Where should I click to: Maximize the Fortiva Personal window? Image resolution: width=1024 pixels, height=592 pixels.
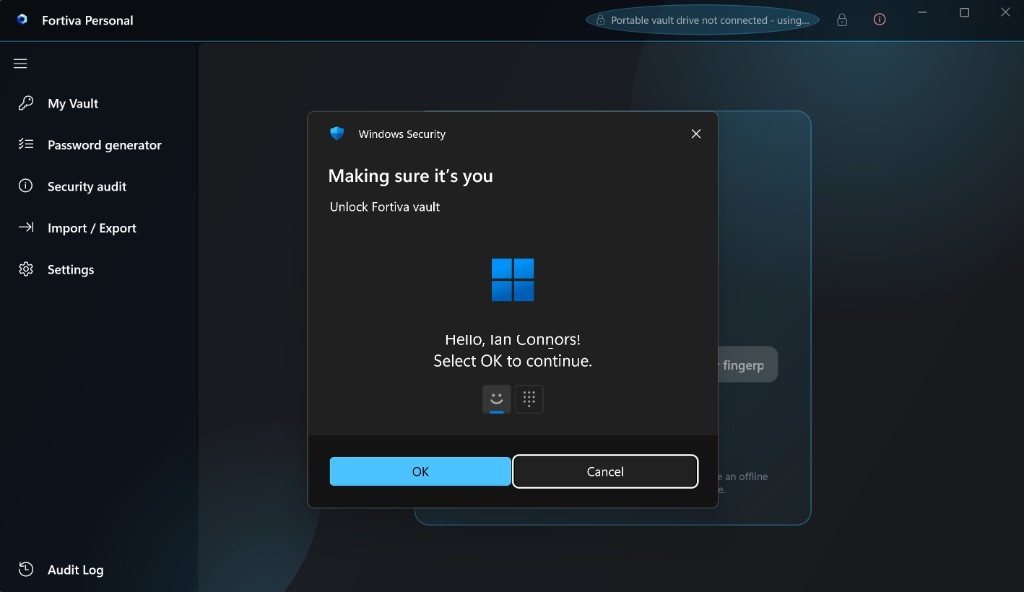pyautogui.click(x=964, y=12)
